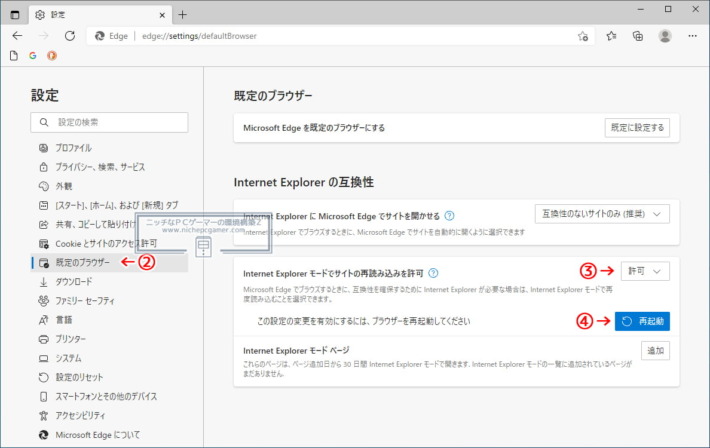Open プライバシー、検索、サービス settings section

pos(100,167)
